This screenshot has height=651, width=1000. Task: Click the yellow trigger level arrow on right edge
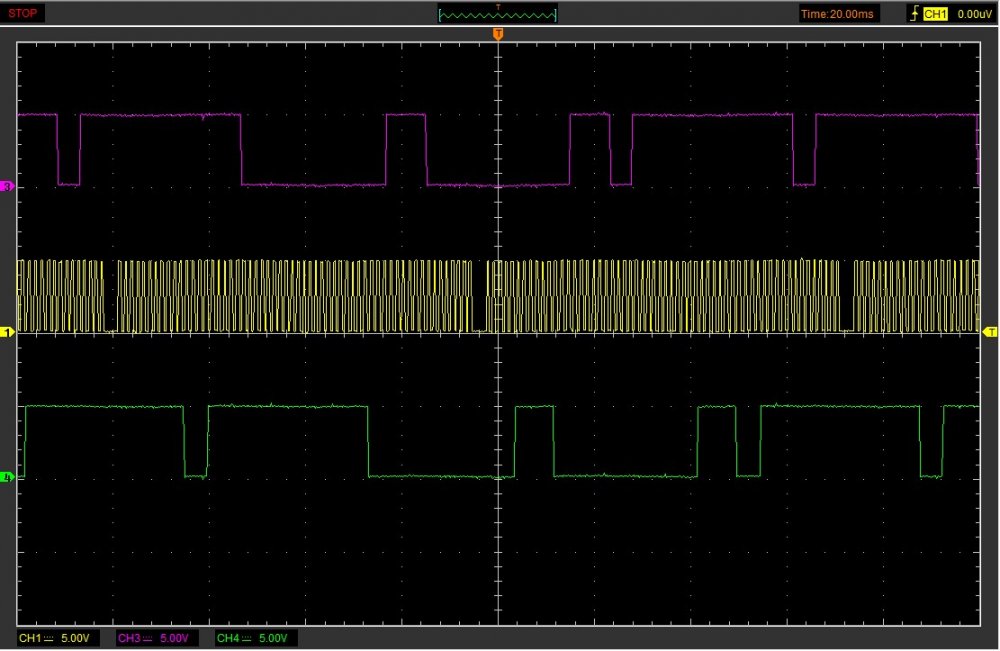tap(991, 331)
